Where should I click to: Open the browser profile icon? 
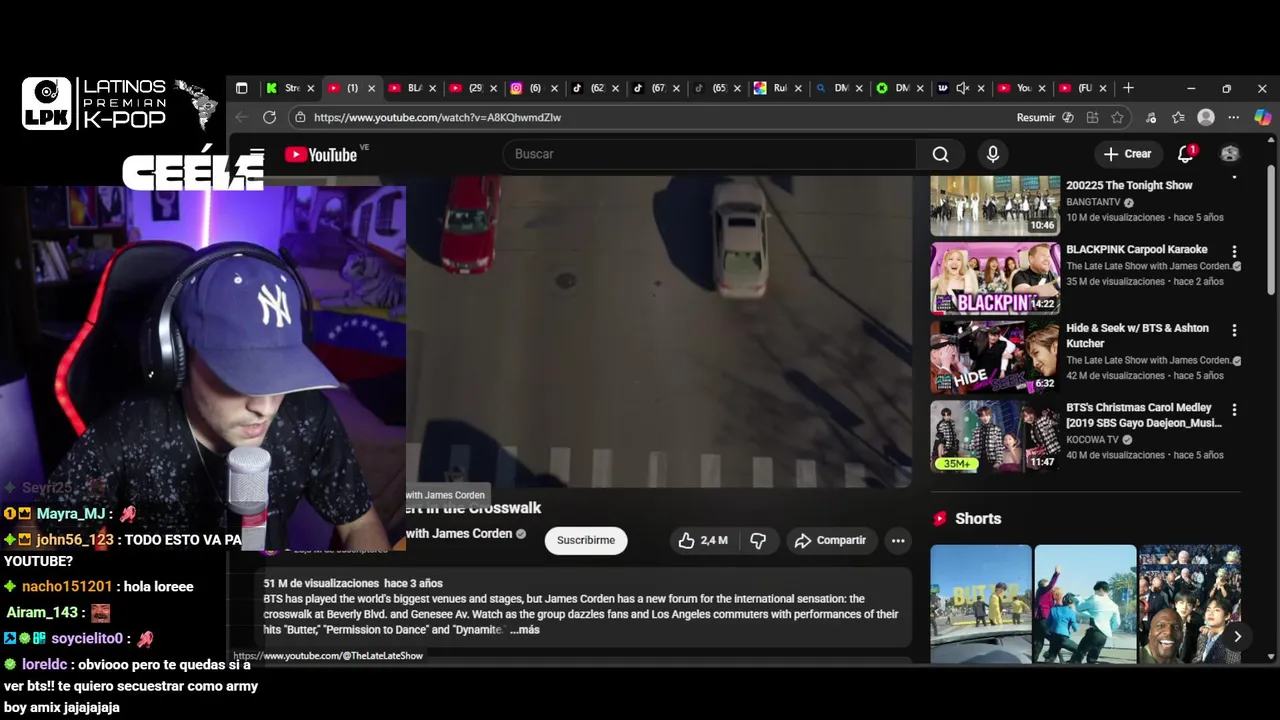1206,117
